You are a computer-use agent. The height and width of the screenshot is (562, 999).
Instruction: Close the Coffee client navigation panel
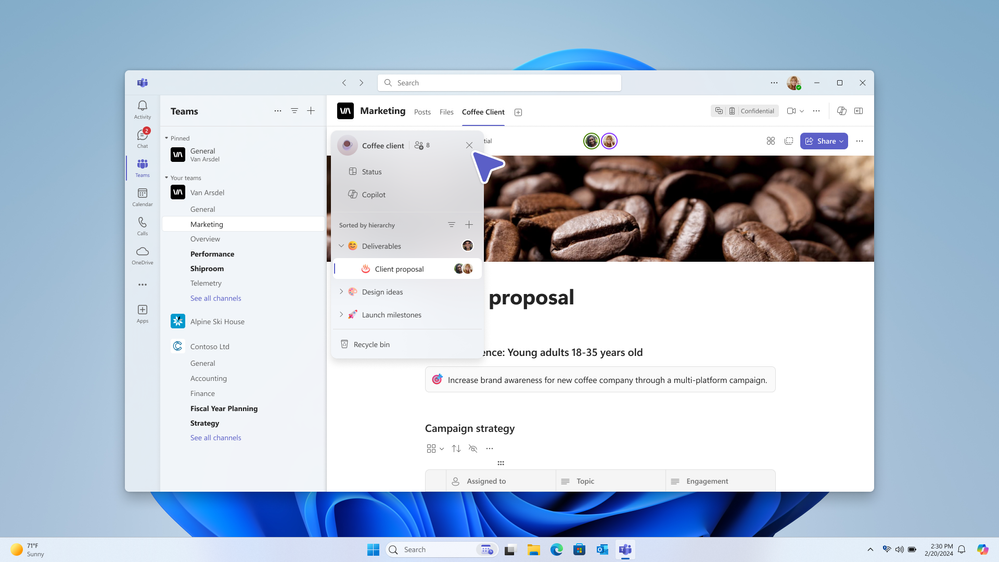[469, 145]
